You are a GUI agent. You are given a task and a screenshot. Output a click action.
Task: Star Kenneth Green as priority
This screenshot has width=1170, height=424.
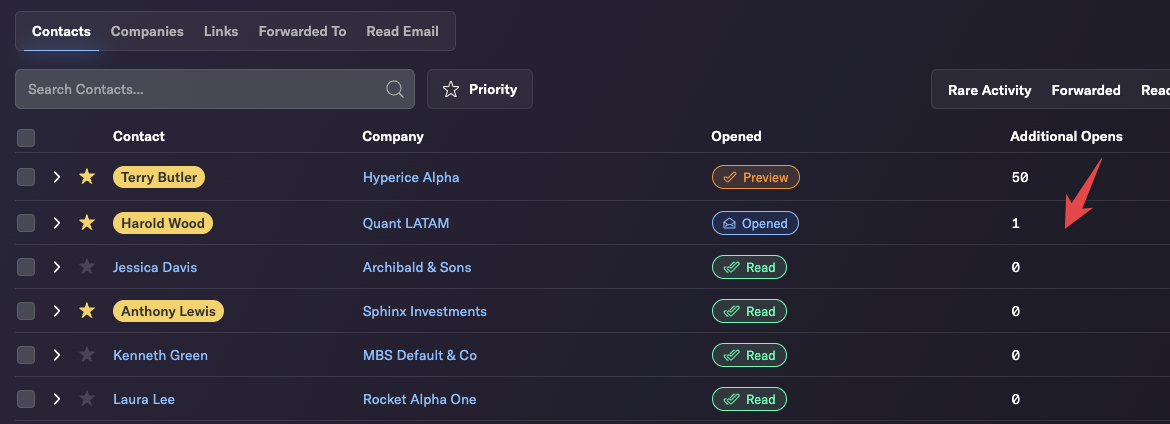[x=87, y=355]
